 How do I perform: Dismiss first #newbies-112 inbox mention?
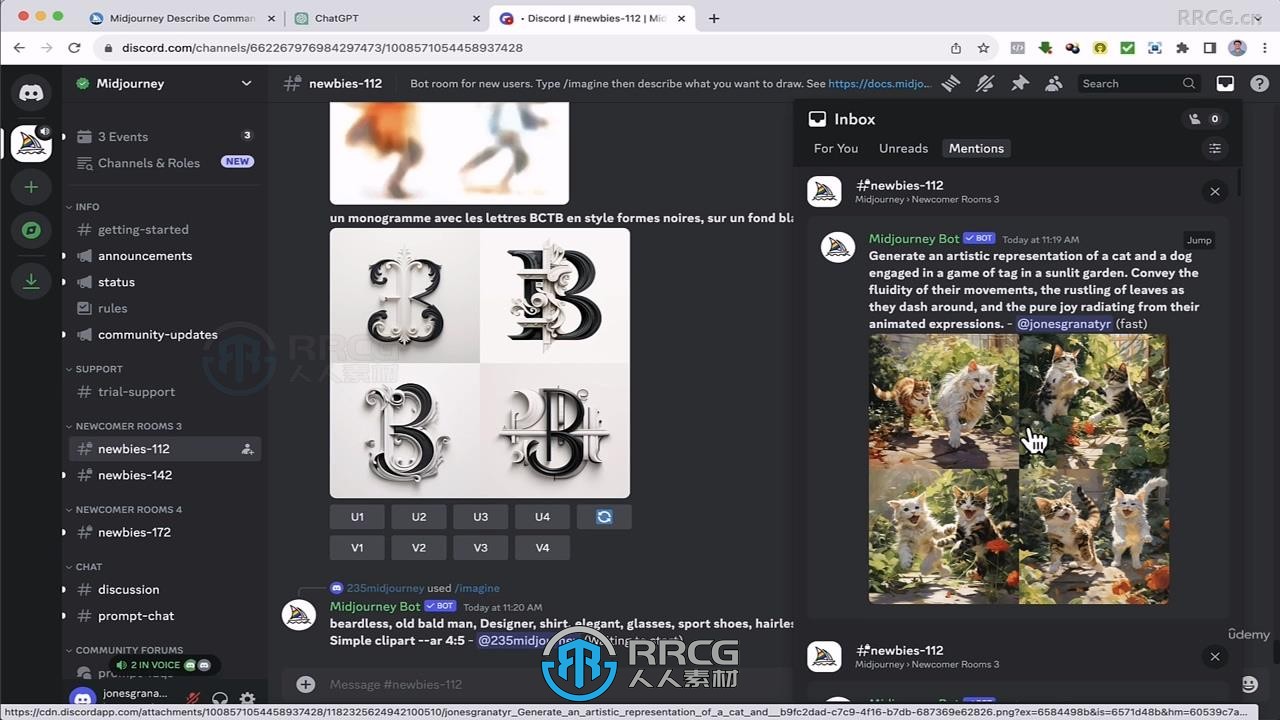[x=1215, y=192]
